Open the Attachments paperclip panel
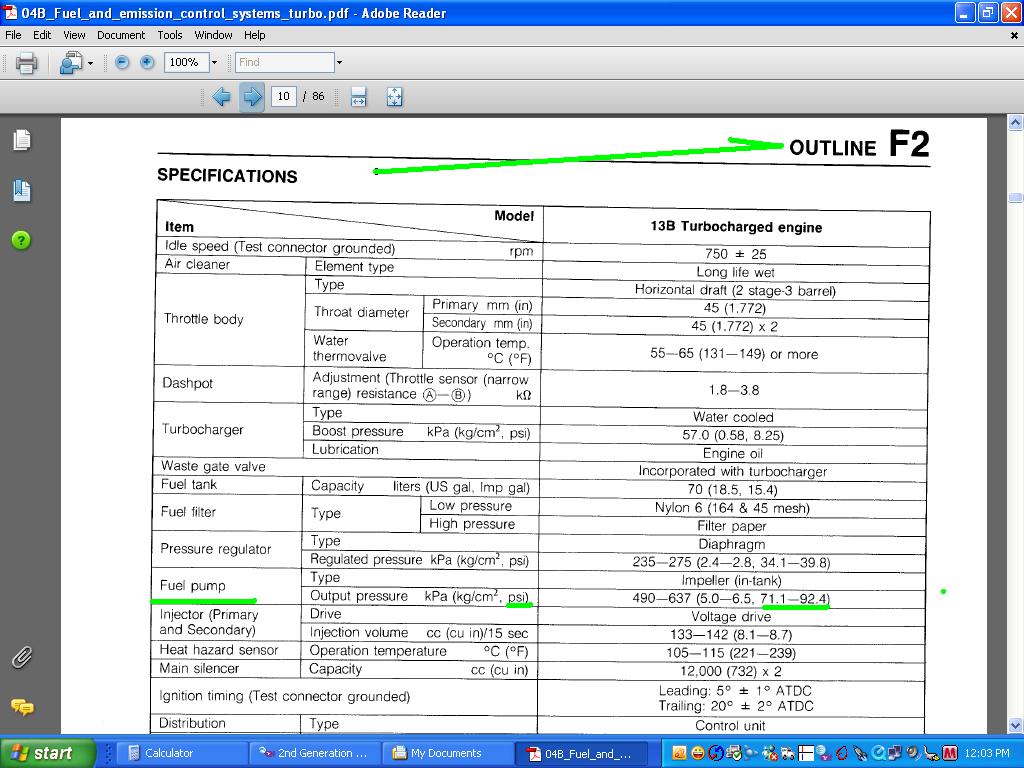This screenshot has width=1024, height=768. (x=21, y=657)
